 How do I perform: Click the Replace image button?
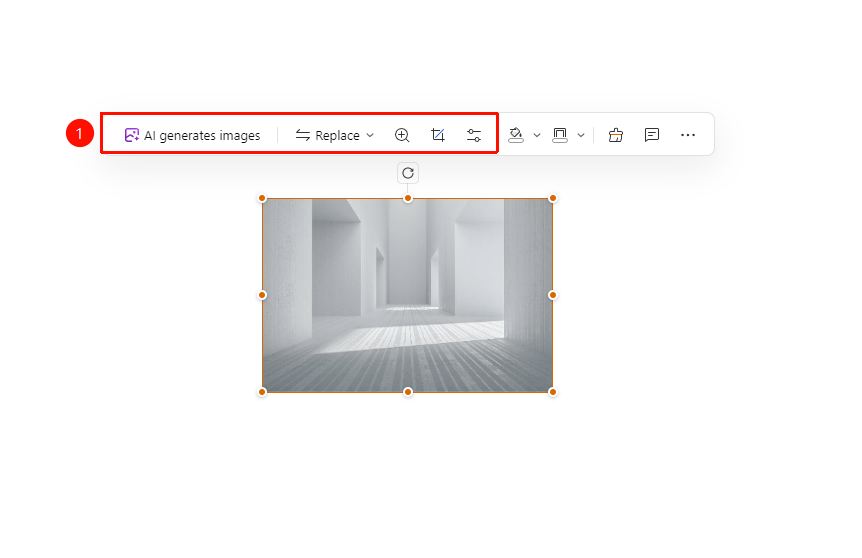coord(328,135)
